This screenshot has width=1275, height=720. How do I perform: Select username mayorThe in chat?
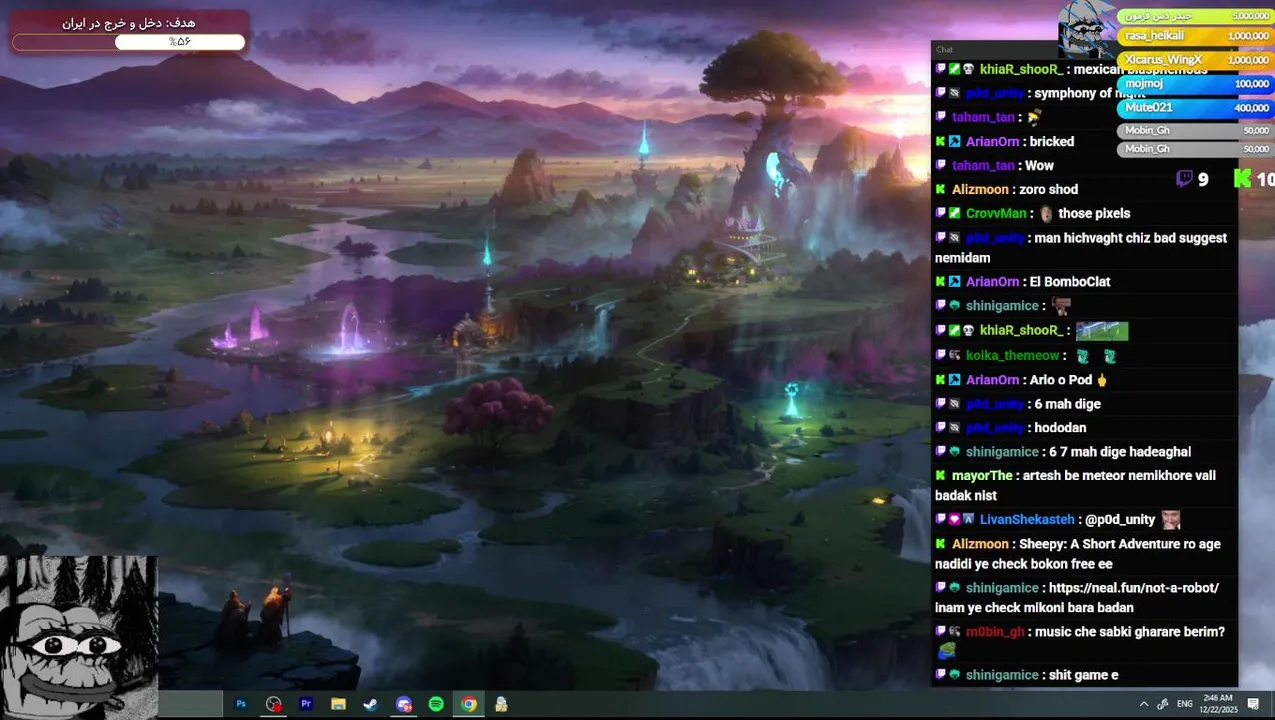(982, 475)
